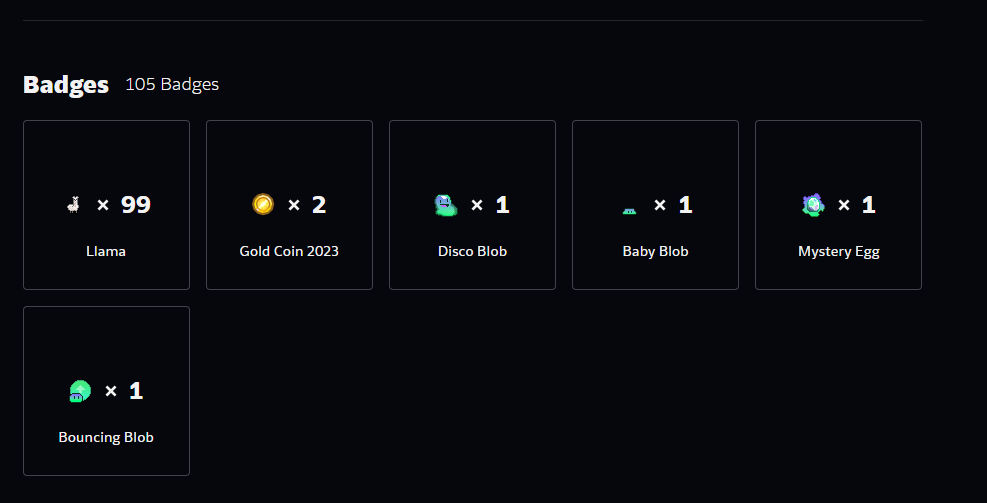This screenshot has height=503, width=987.
Task: Click the Bouncing Blob icon
Action: click(80, 391)
